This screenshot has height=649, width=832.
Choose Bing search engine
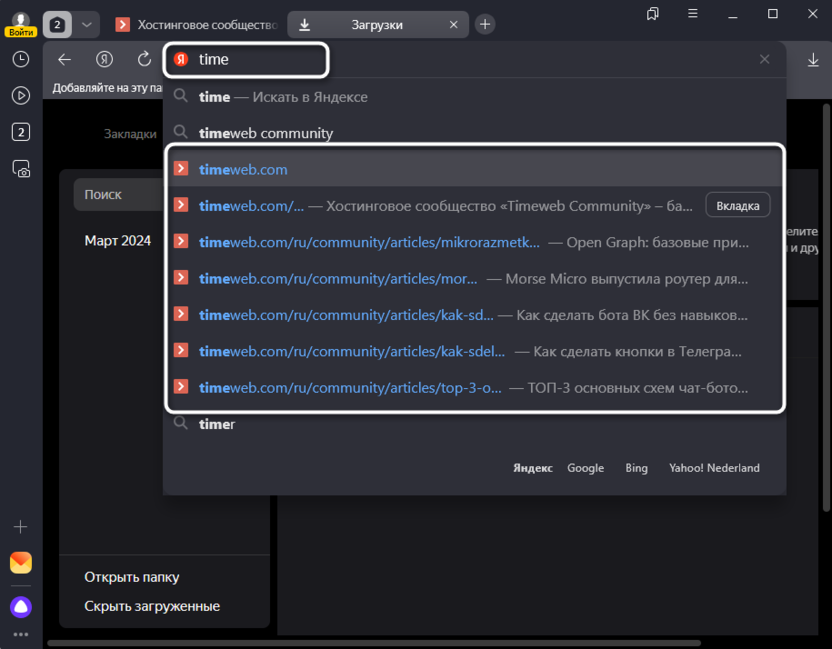(636, 468)
